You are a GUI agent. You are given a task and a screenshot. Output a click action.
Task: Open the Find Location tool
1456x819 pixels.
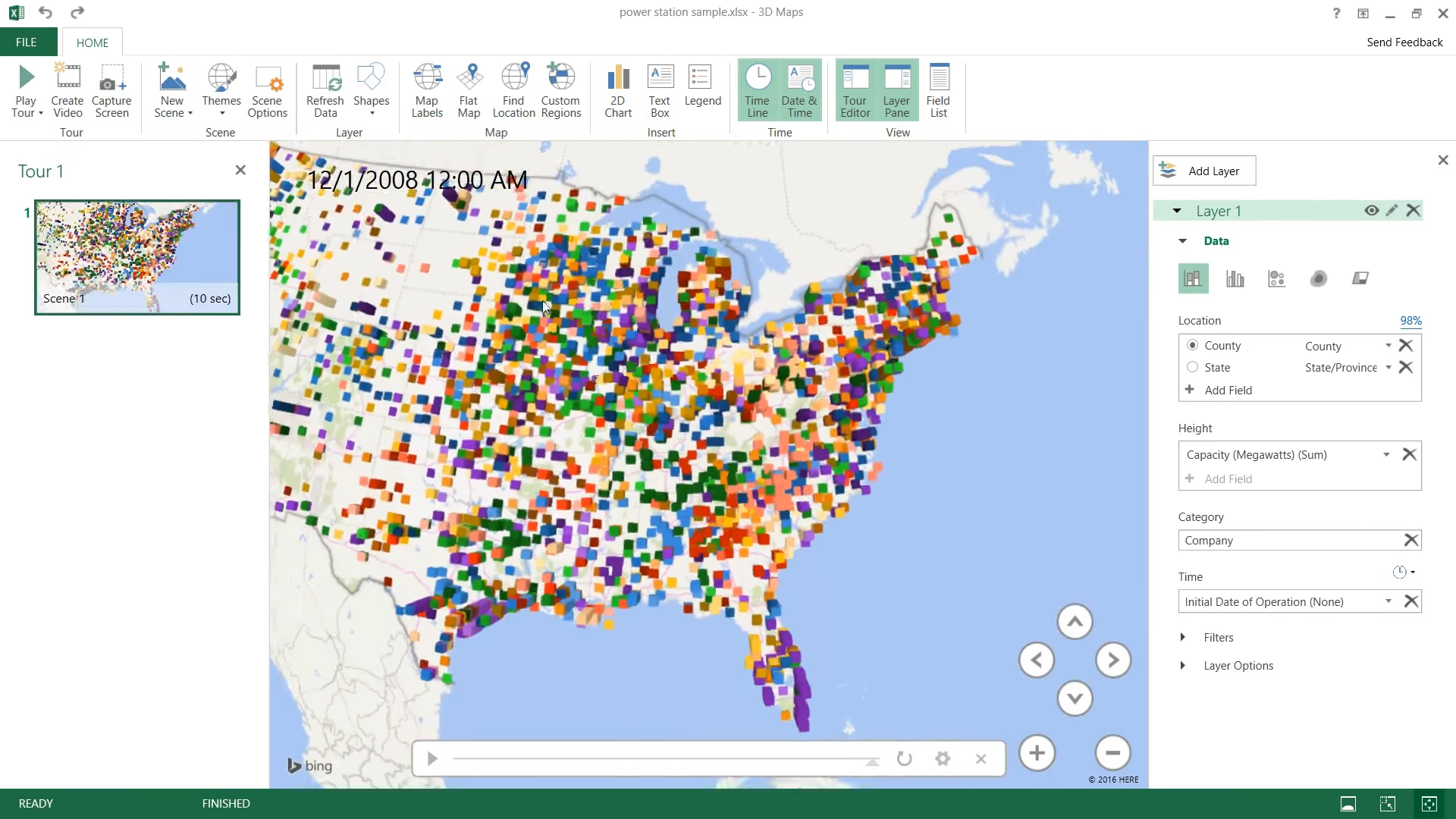(513, 91)
